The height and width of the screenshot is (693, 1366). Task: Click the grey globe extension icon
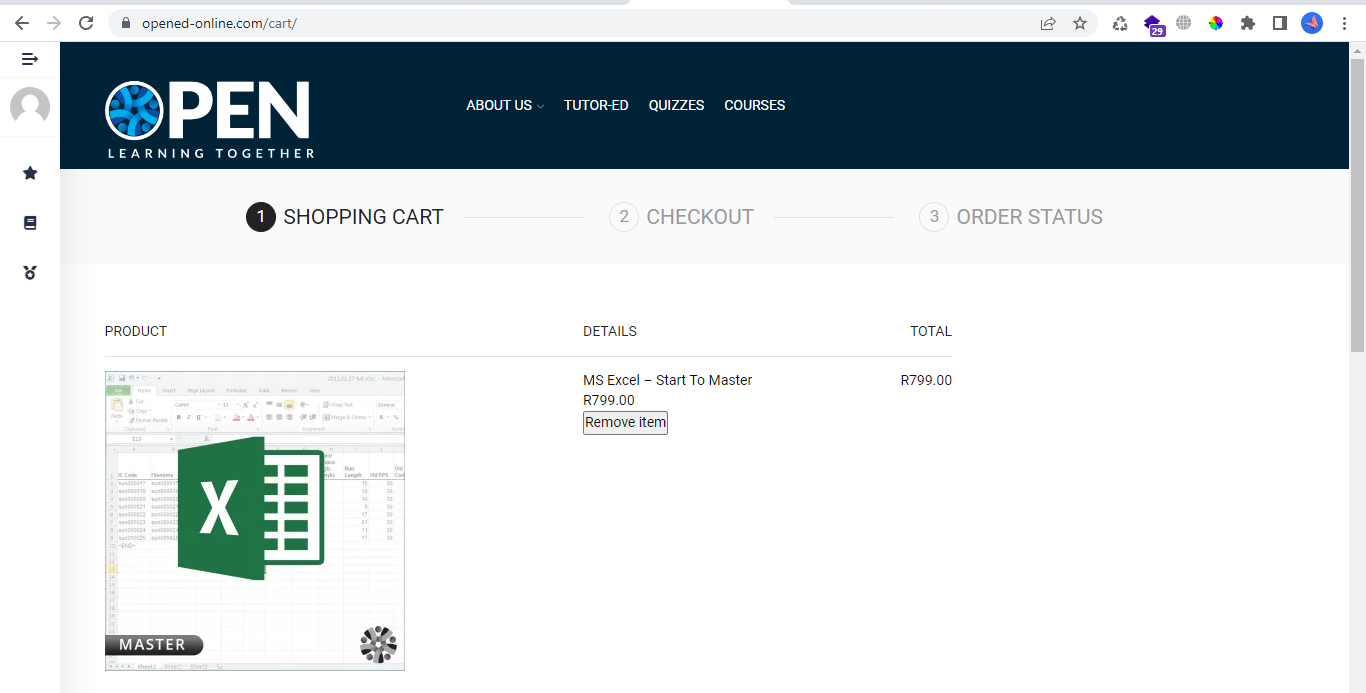(x=1184, y=23)
